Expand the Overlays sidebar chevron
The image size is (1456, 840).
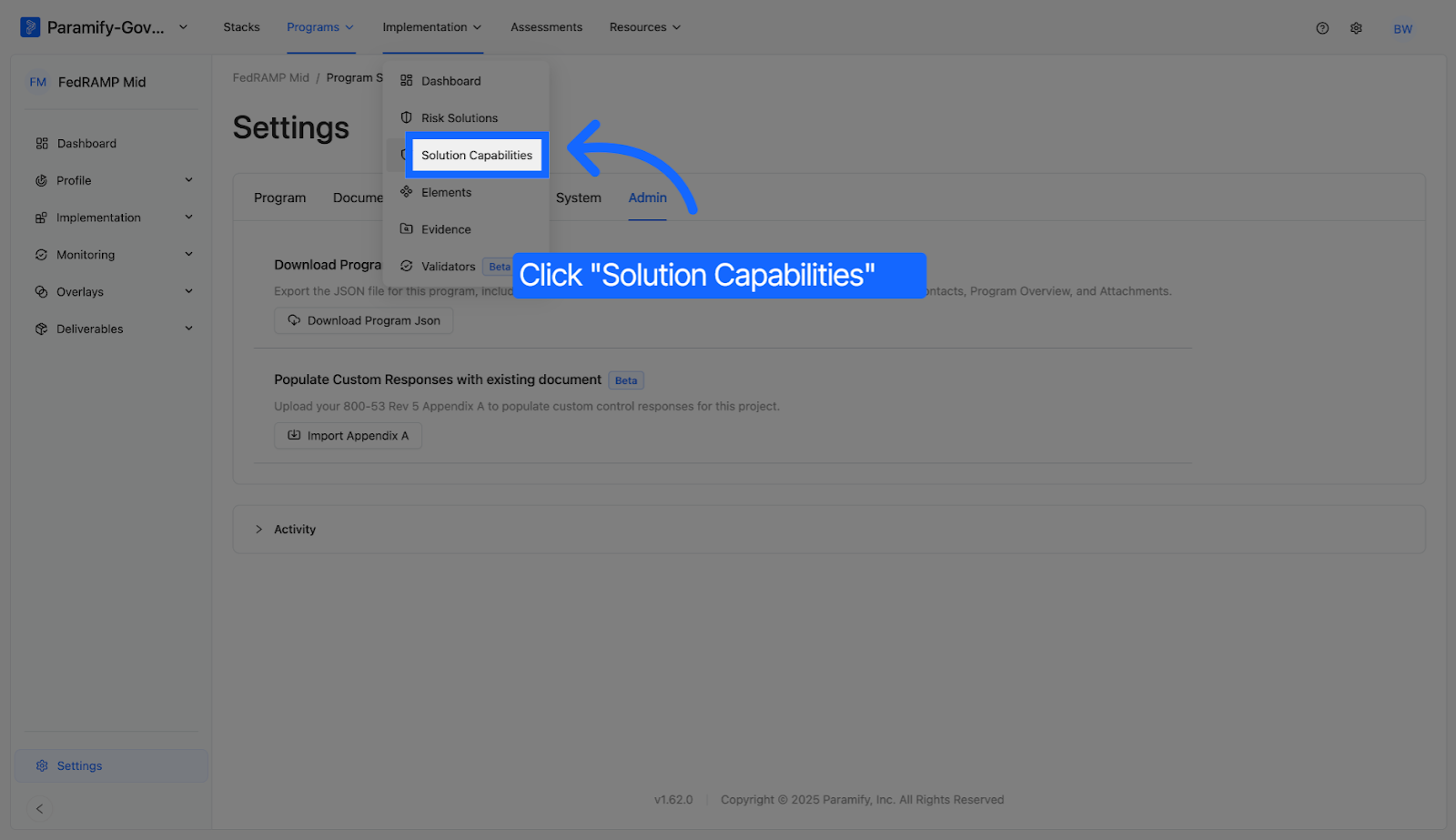(x=188, y=291)
